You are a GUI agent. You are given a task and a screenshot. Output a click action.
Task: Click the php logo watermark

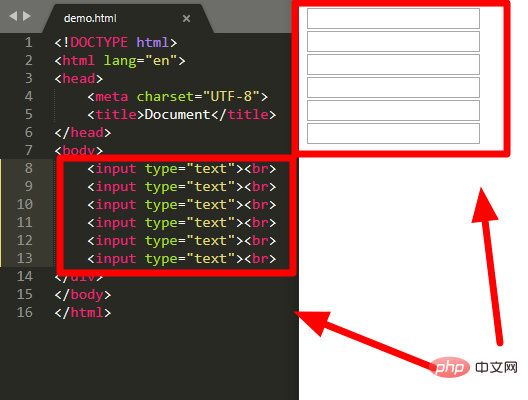(450, 367)
